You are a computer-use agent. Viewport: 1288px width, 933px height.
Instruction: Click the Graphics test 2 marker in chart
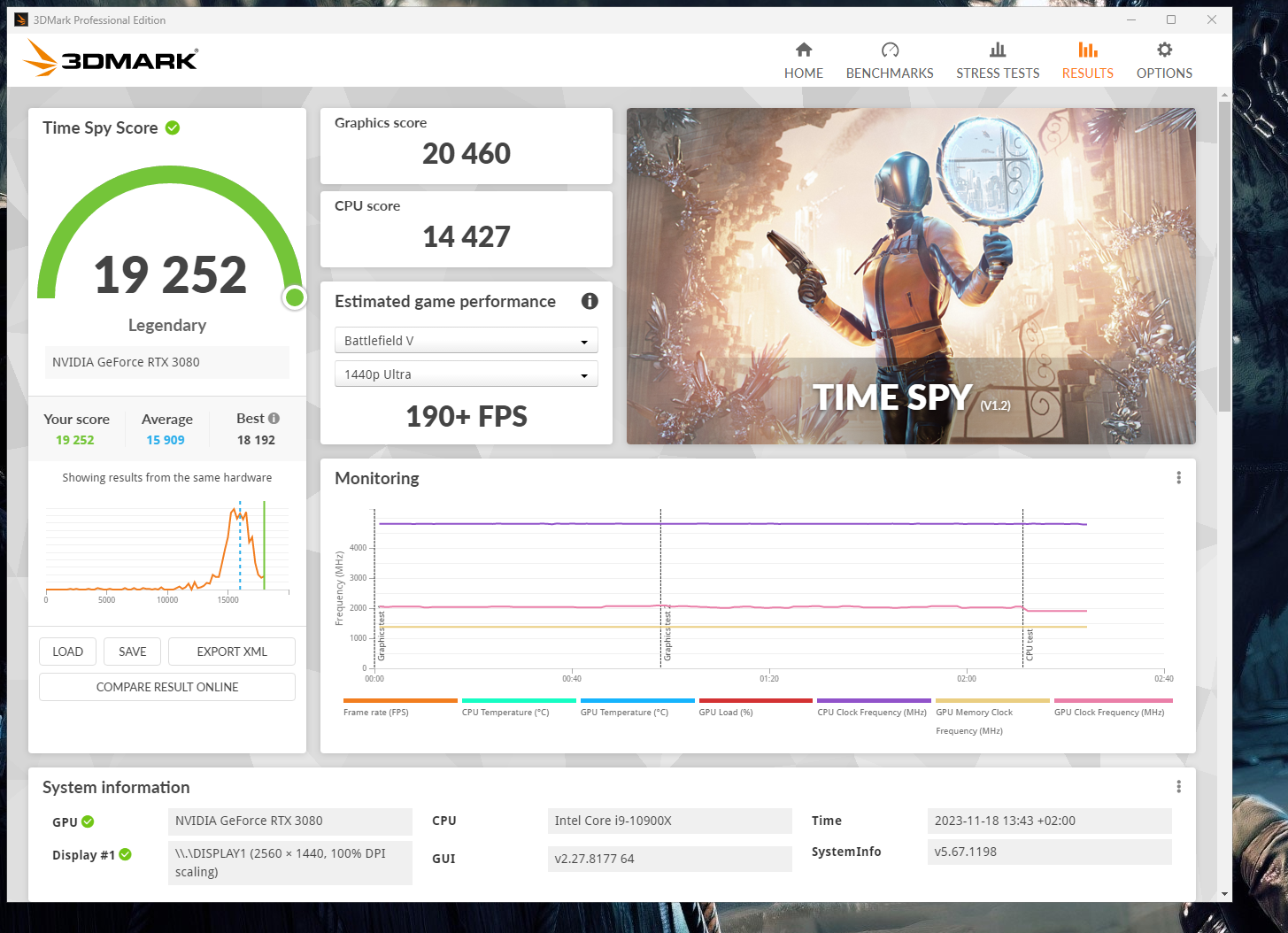[667, 635]
